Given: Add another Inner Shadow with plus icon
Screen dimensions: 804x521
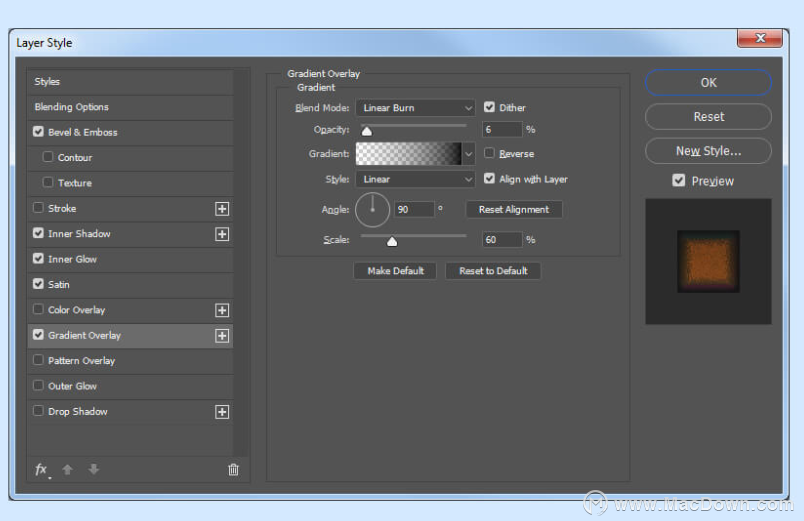Looking at the screenshot, I should [x=222, y=234].
